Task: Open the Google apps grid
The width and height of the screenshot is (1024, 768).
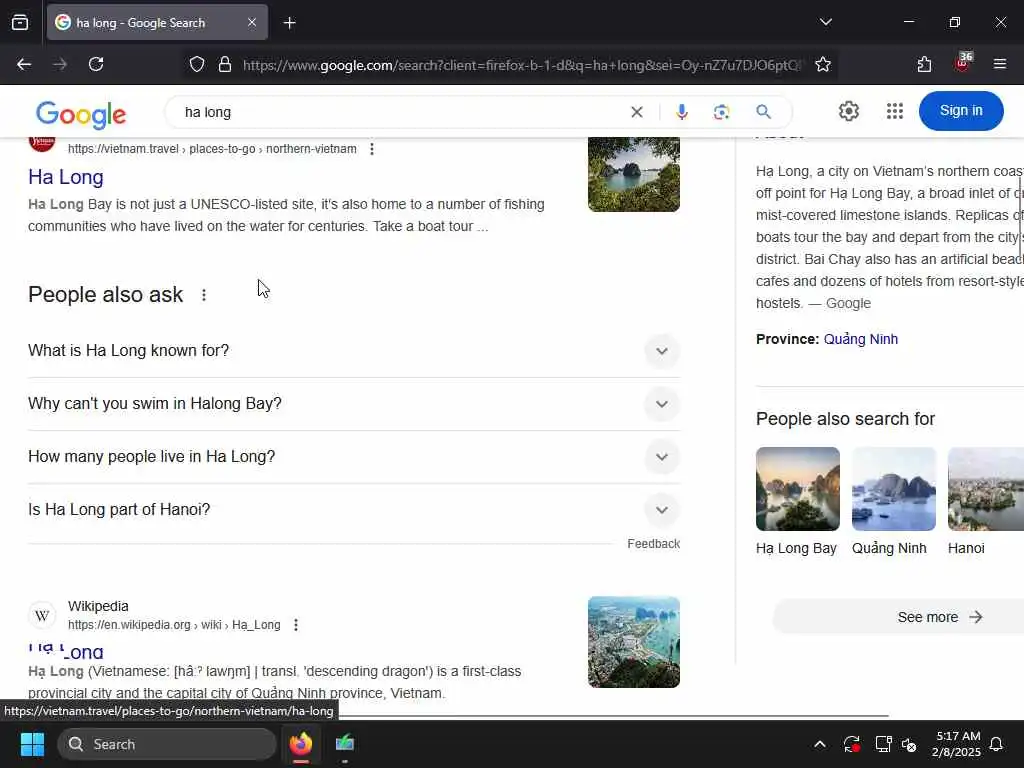Action: pyautogui.click(x=895, y=111)
